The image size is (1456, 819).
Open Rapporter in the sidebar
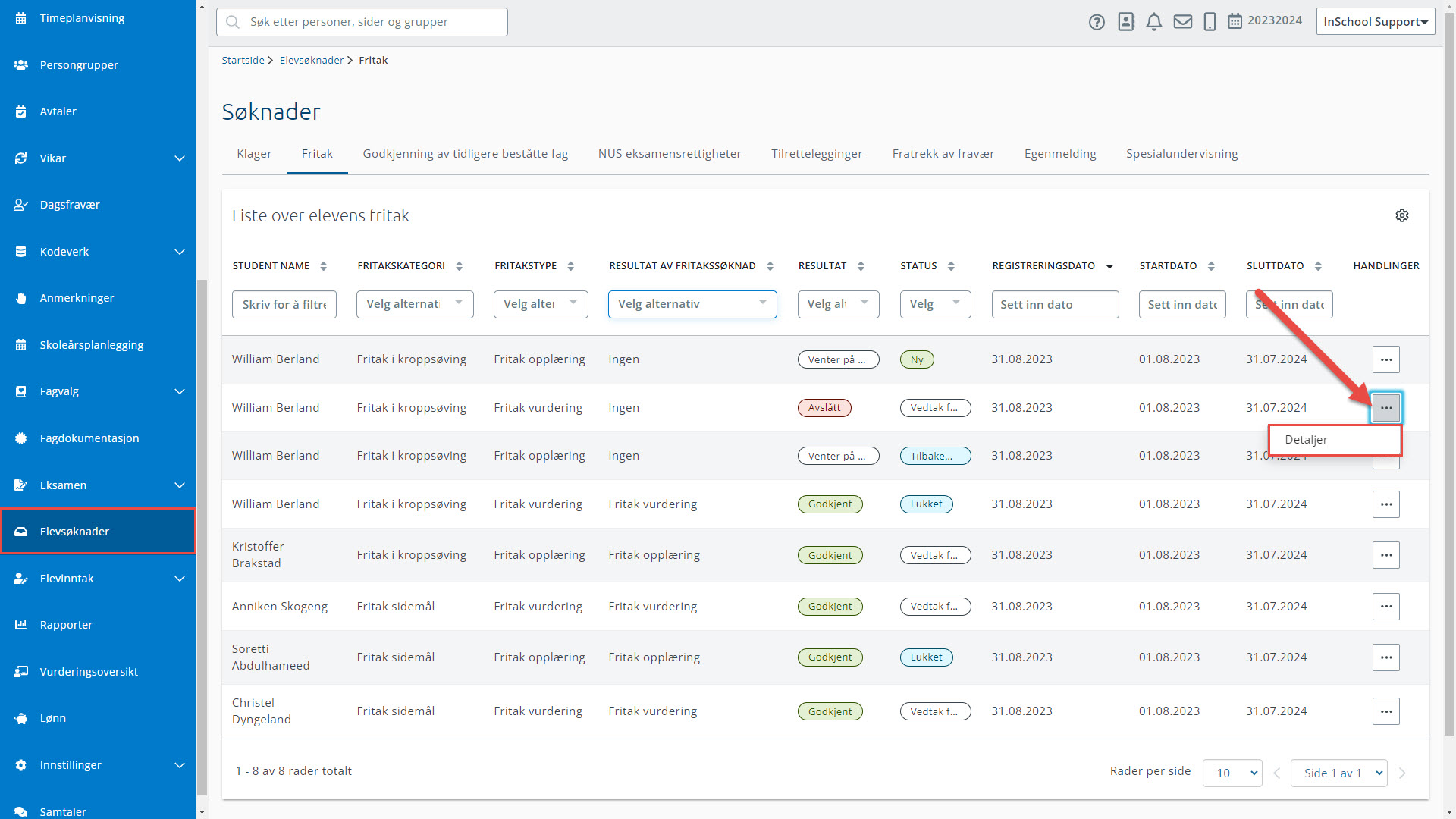click(x=98, y=625)
